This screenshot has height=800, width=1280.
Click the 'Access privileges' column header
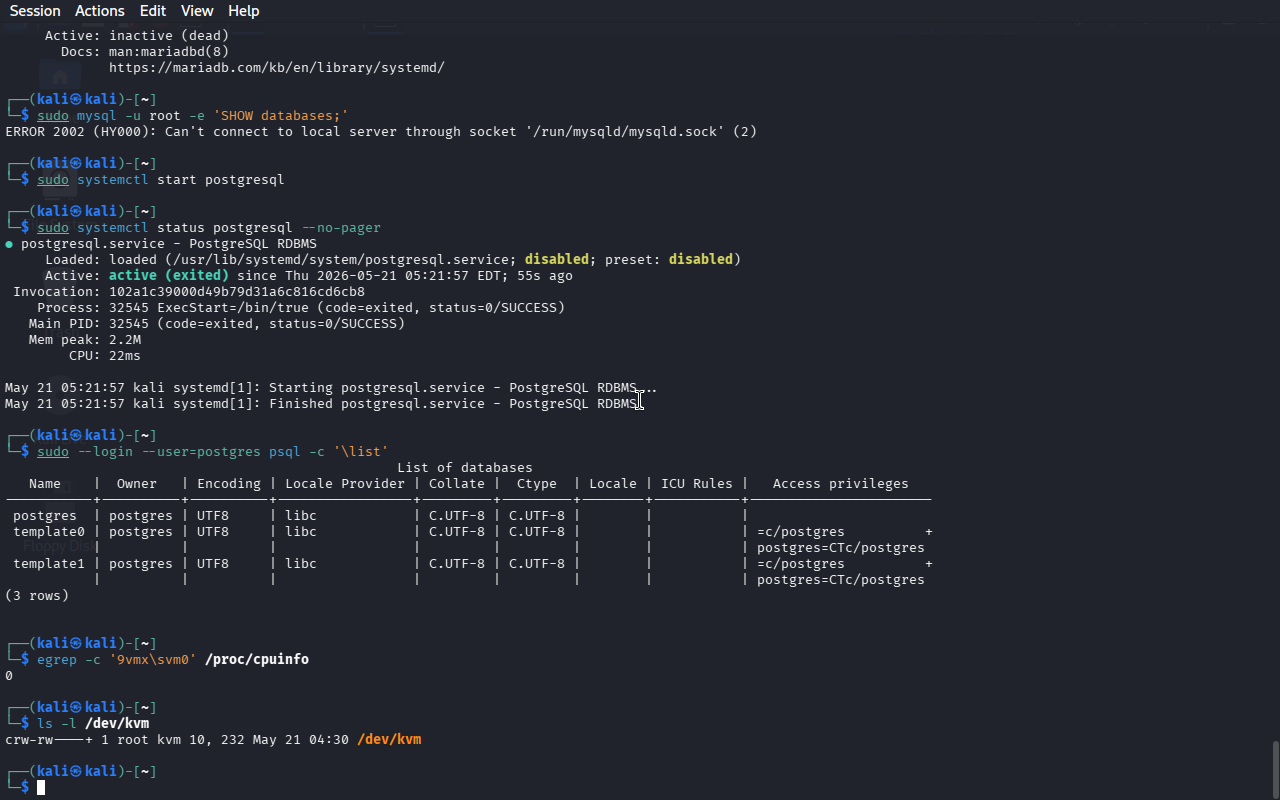tap(841, 484)
